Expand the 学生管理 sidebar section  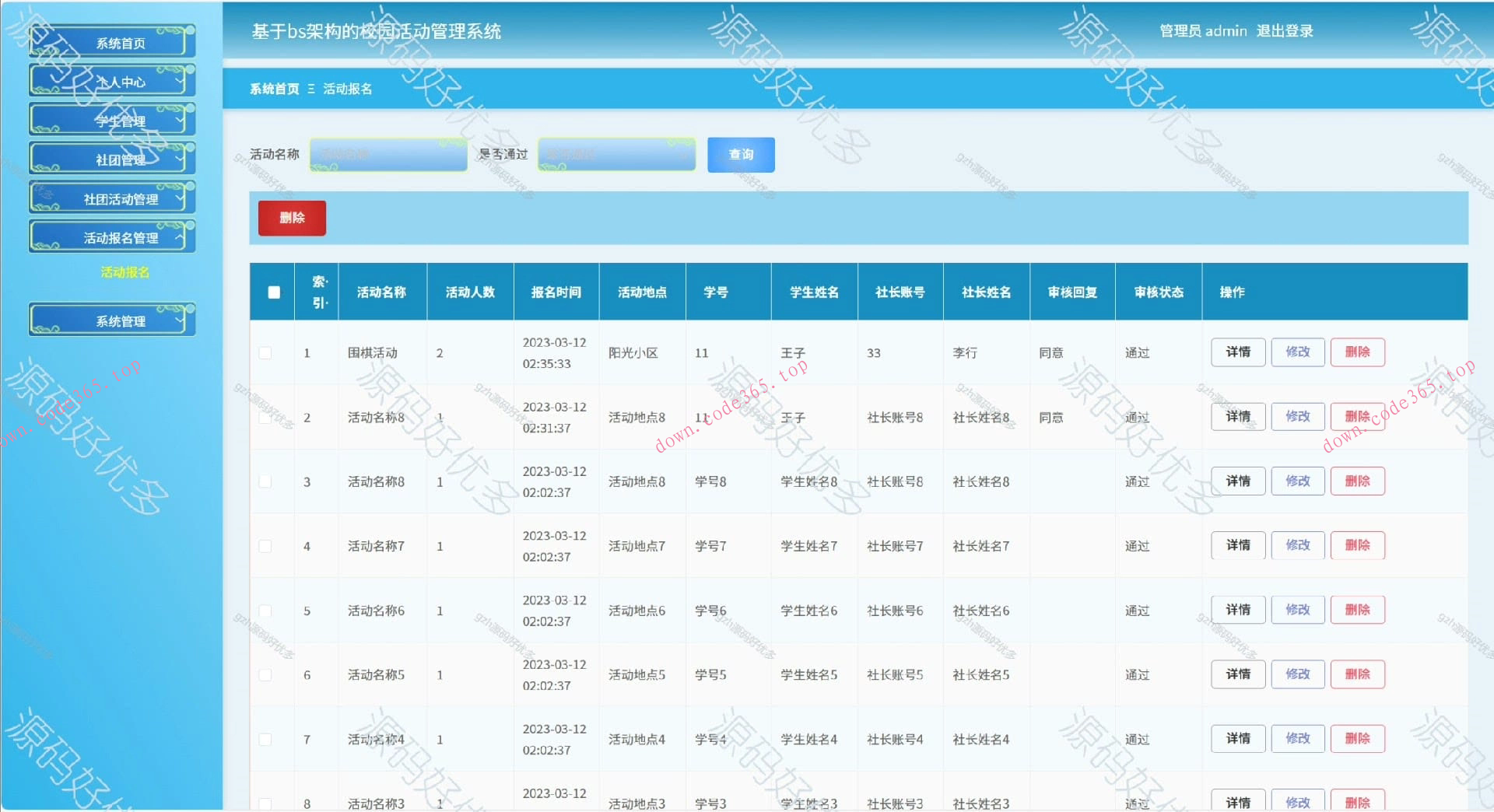(112, 120)
